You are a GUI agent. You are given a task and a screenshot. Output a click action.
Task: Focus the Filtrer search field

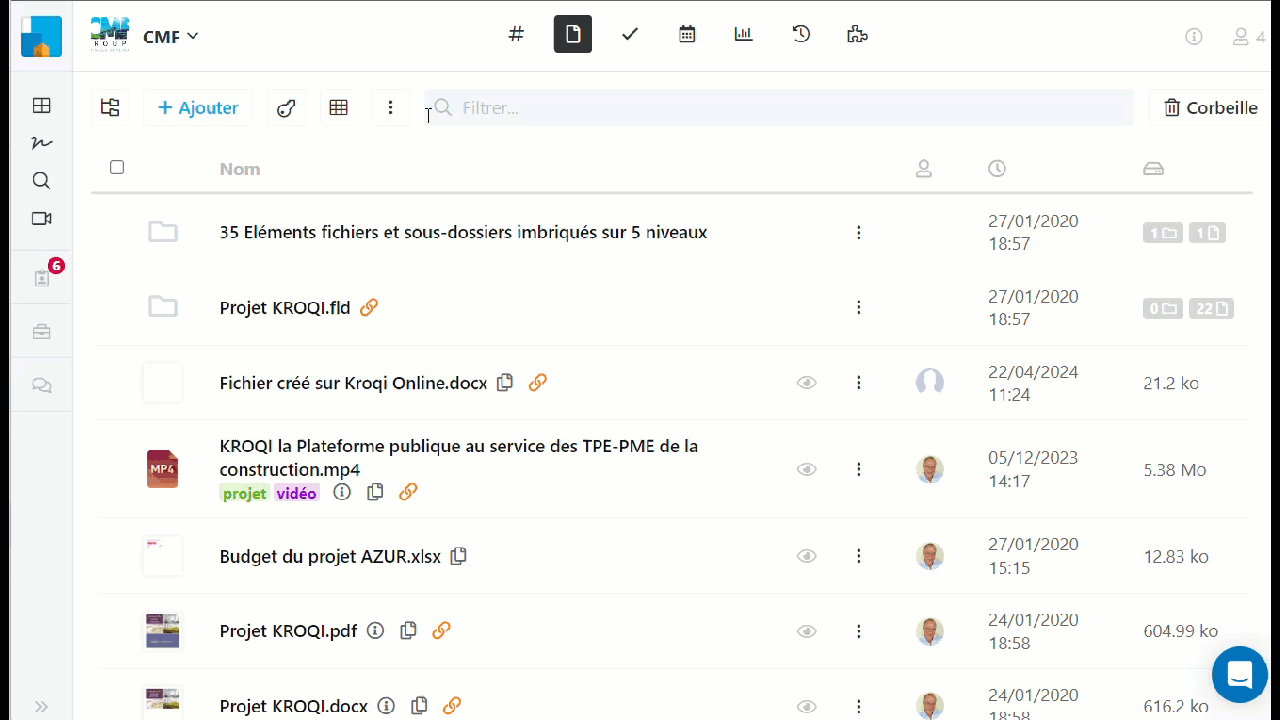click(780, 107)
